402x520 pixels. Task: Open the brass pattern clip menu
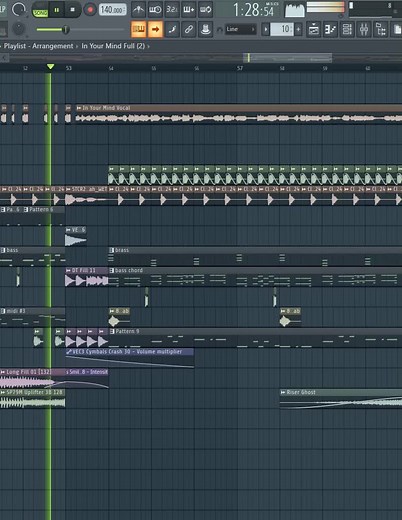coord(112,250)
